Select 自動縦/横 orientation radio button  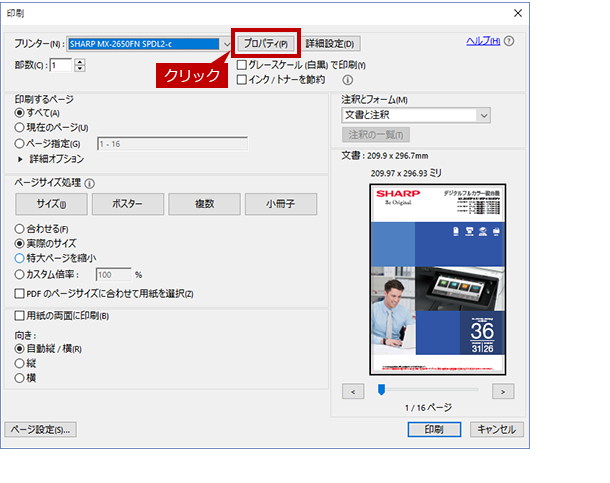tap(19, 348)
